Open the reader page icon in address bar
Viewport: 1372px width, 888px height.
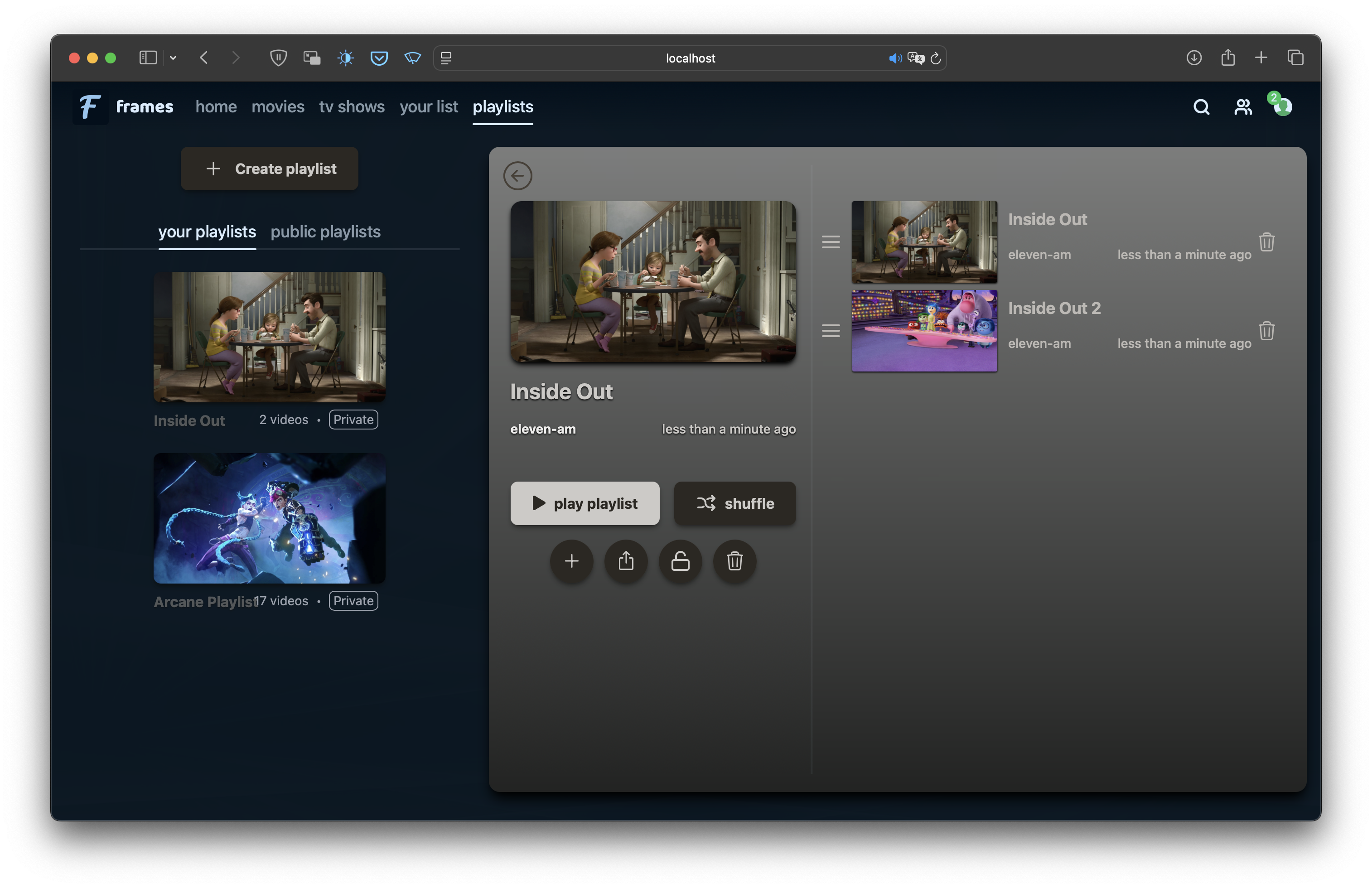(446, 58)
